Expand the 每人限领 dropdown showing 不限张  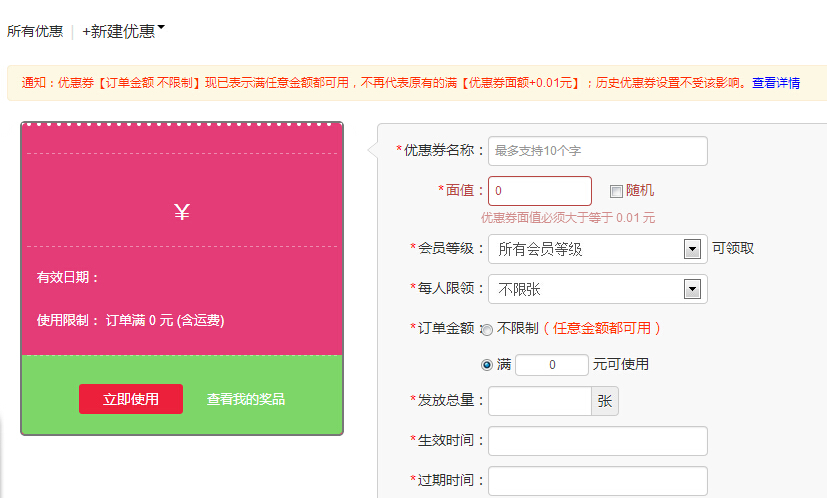(x=598, y=289)
